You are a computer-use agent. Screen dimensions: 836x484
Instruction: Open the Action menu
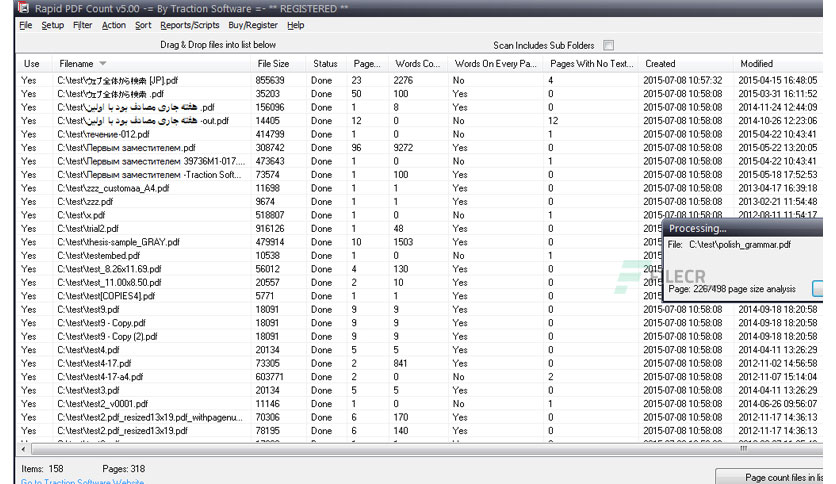[x=114, y=25]
